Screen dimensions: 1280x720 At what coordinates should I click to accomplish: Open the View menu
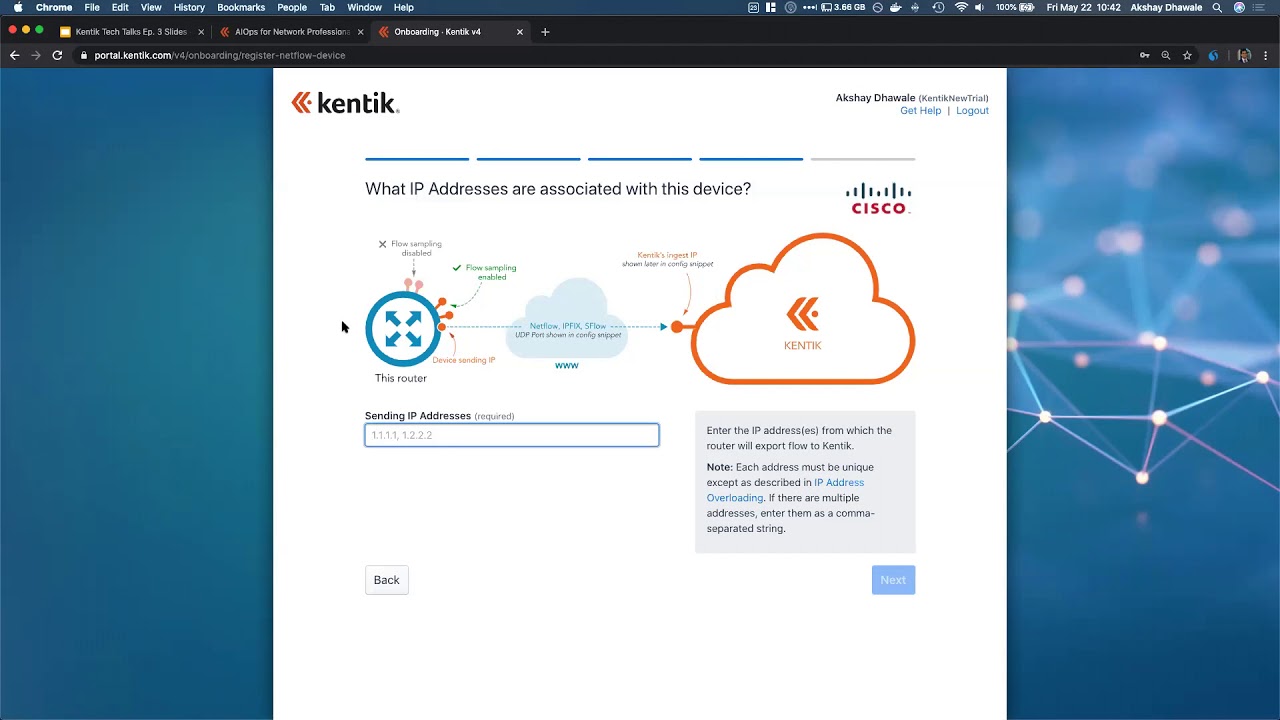pos(151,7)
